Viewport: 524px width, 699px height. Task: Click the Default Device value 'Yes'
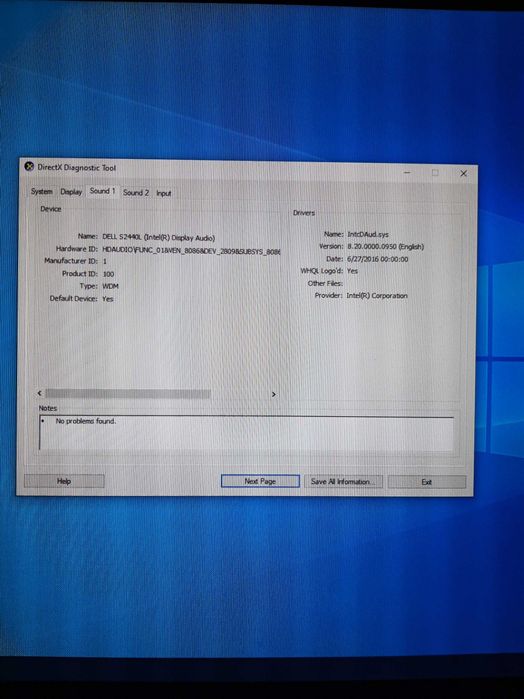click(107, 299)
